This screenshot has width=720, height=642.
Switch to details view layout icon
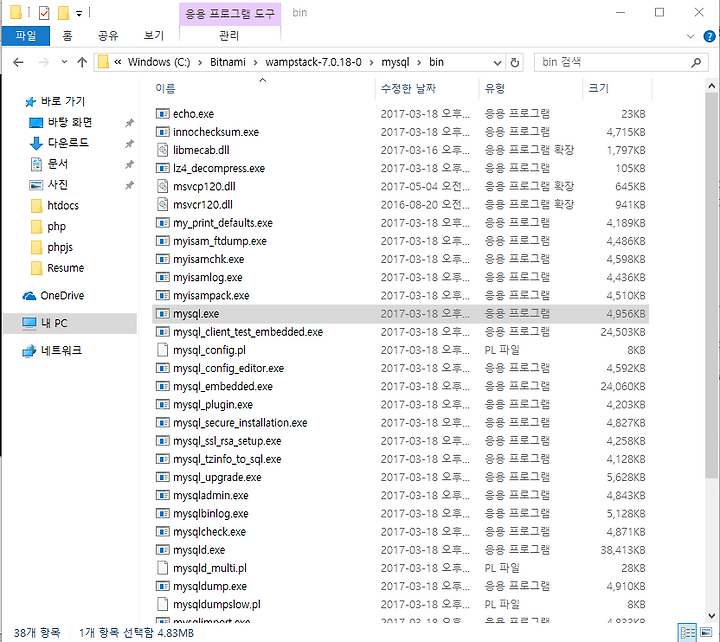point(687,632)
